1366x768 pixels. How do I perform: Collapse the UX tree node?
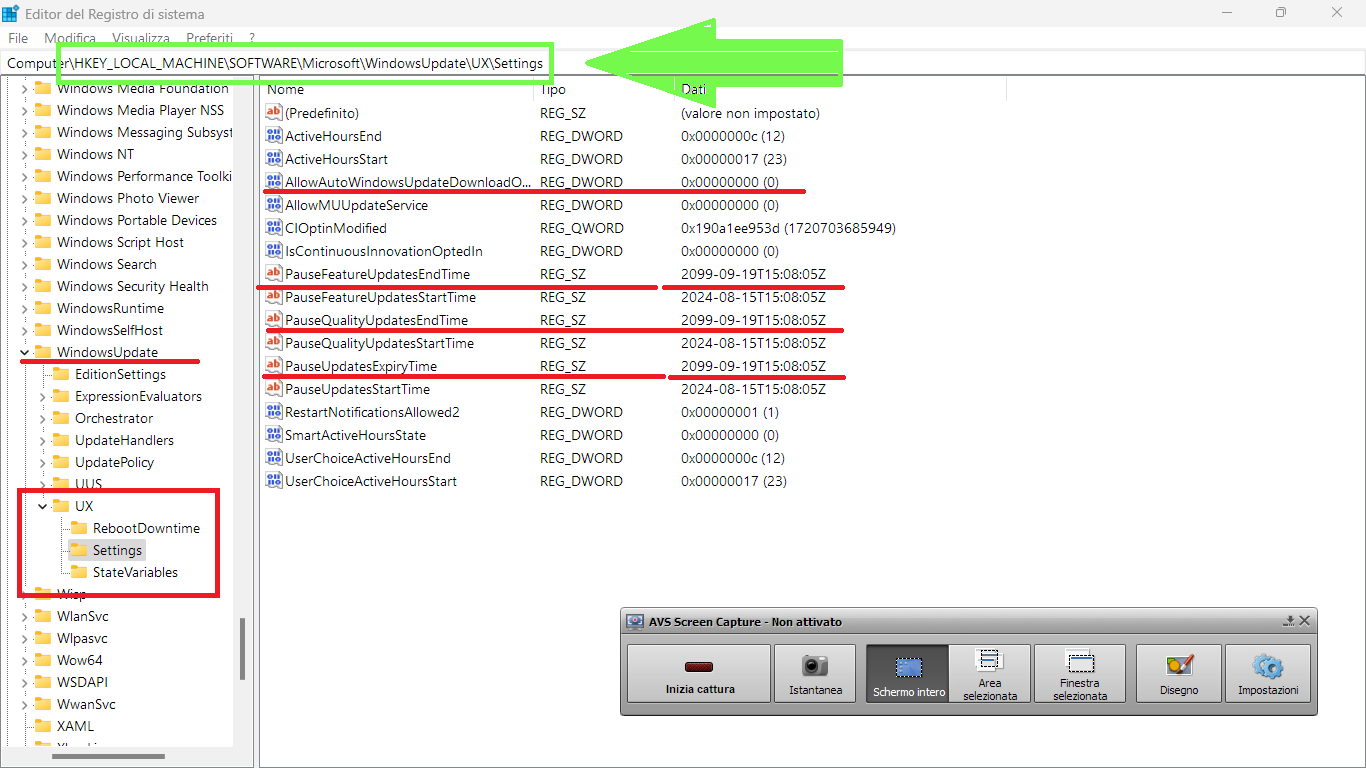click(x=42, y=506)
